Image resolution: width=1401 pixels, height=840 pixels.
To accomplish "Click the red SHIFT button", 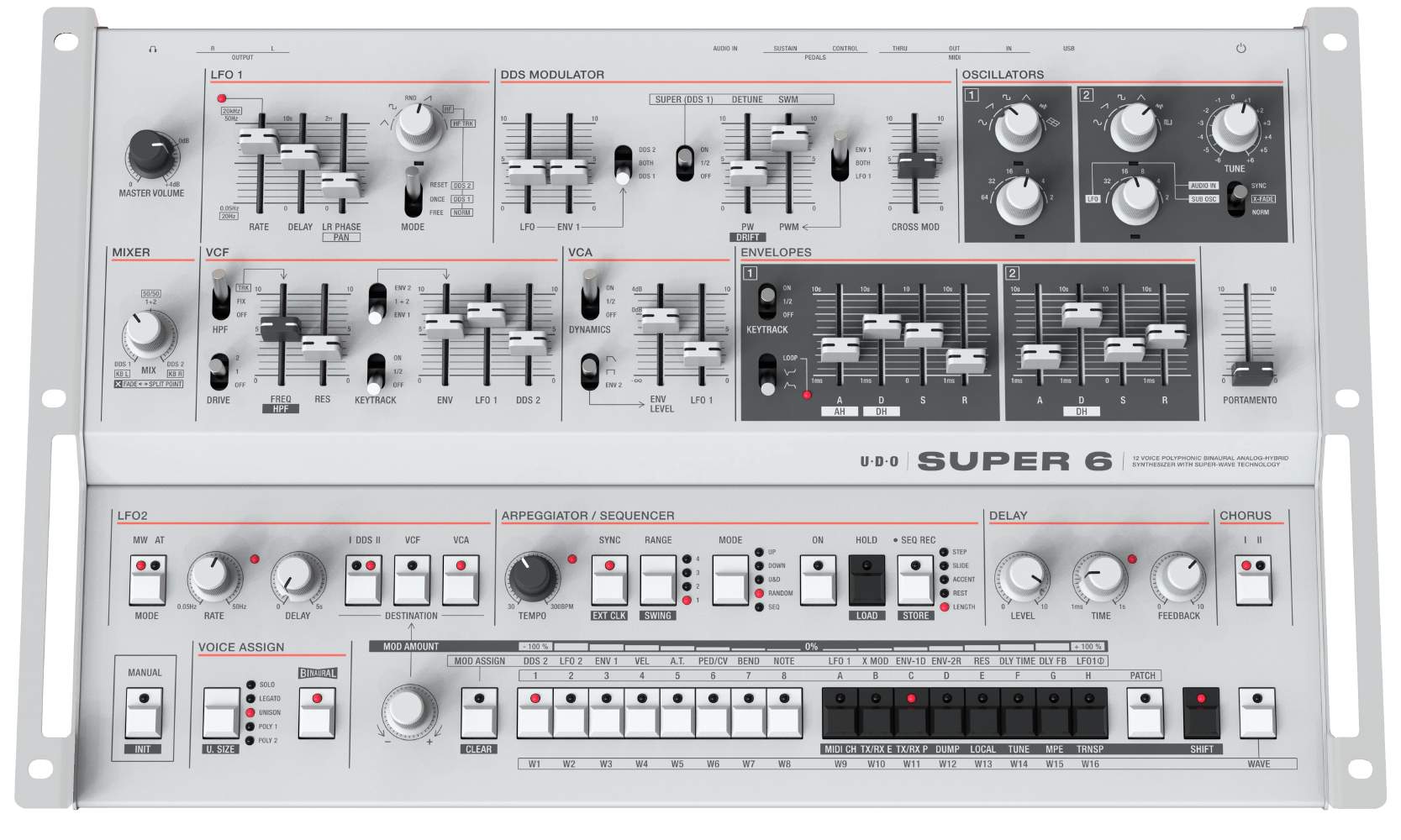I will [x=1200, y=711].
